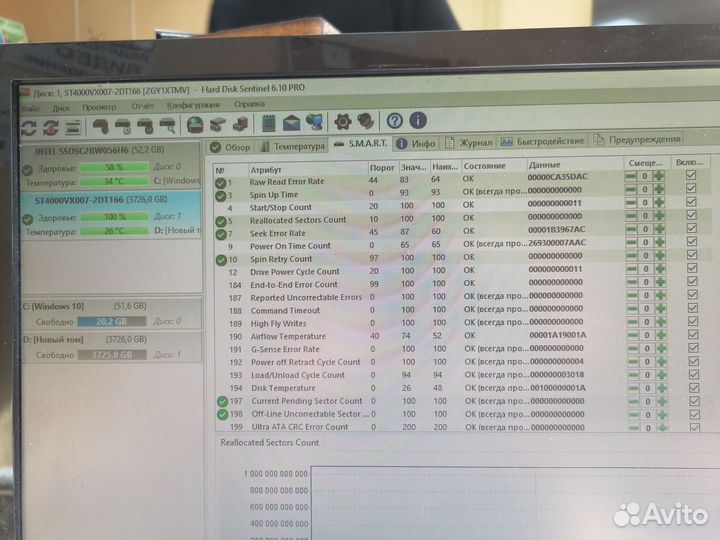The image size is (720, 540).
Task: Open the Справка menu
Action: (x=249, y=104)
